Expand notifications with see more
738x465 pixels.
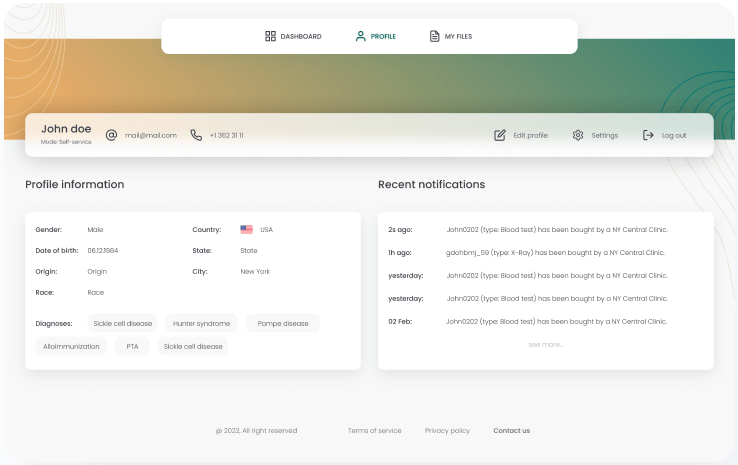[x=545, y=344]
